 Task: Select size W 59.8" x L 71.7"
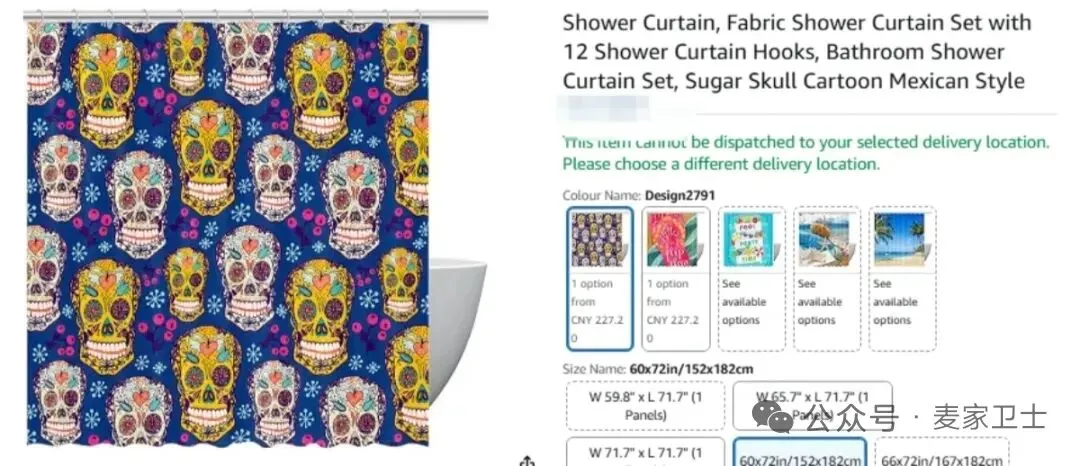(x=645, y=405)
